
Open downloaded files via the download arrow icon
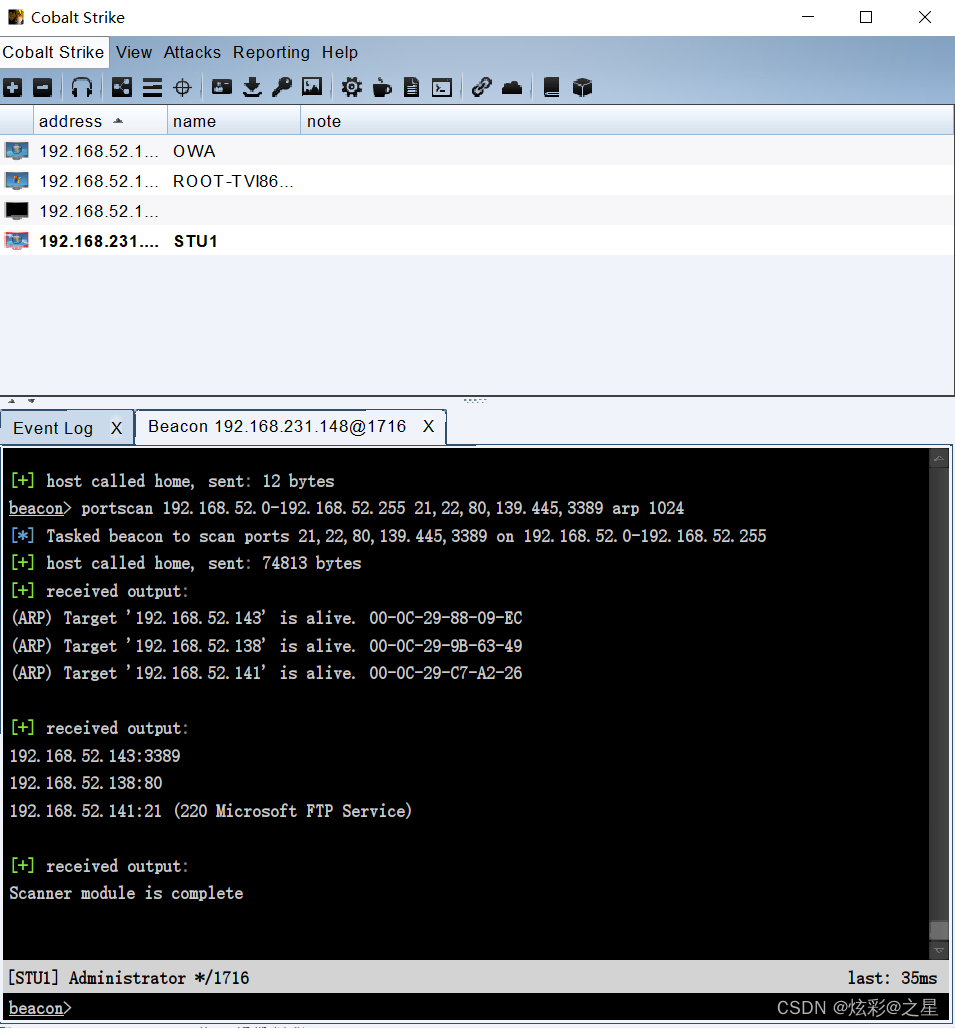(x=252, y=87)
